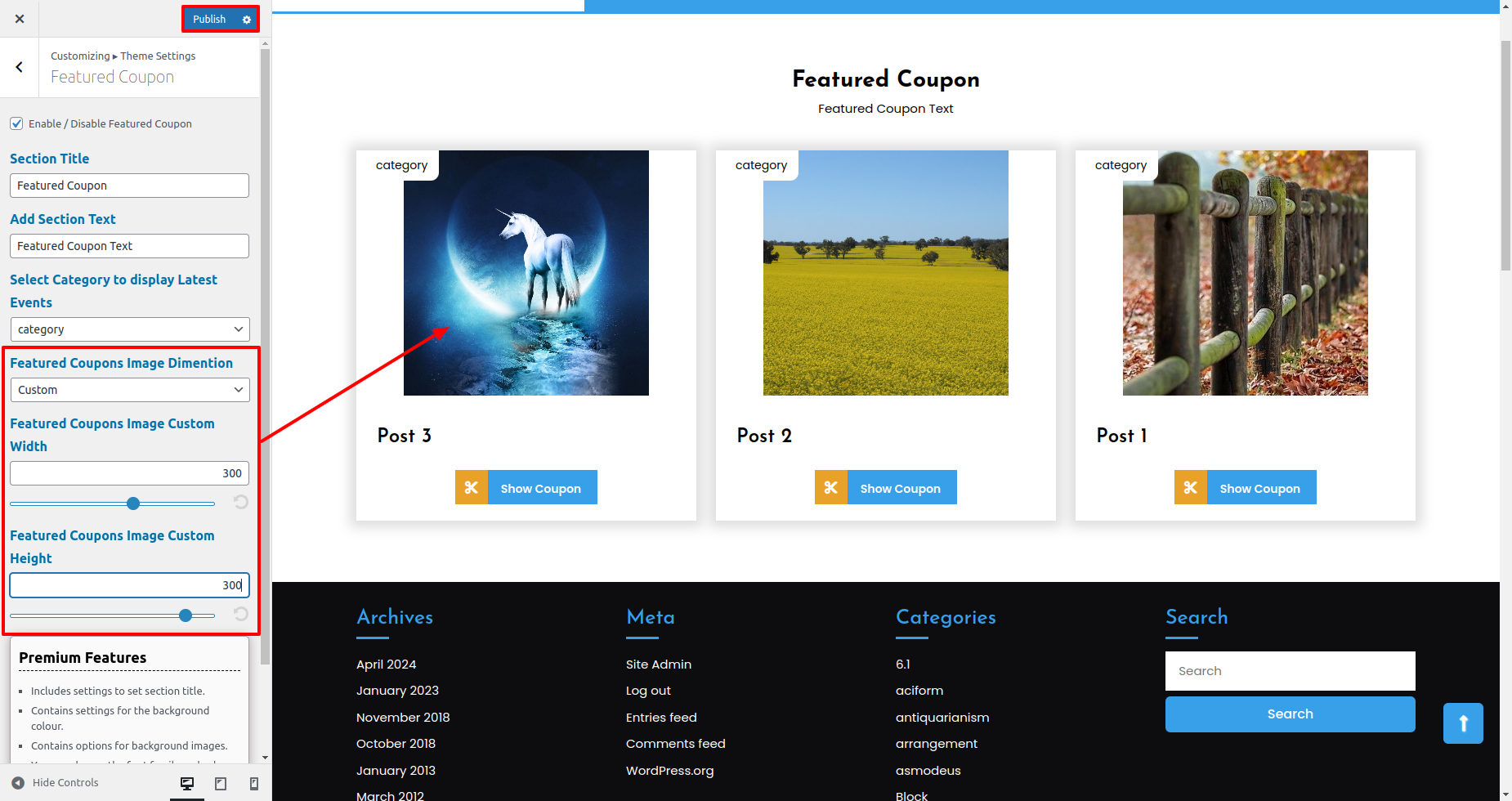1512x801 pixels.
Task: Close the Customizer with the X icon
Action: point(20,19)
